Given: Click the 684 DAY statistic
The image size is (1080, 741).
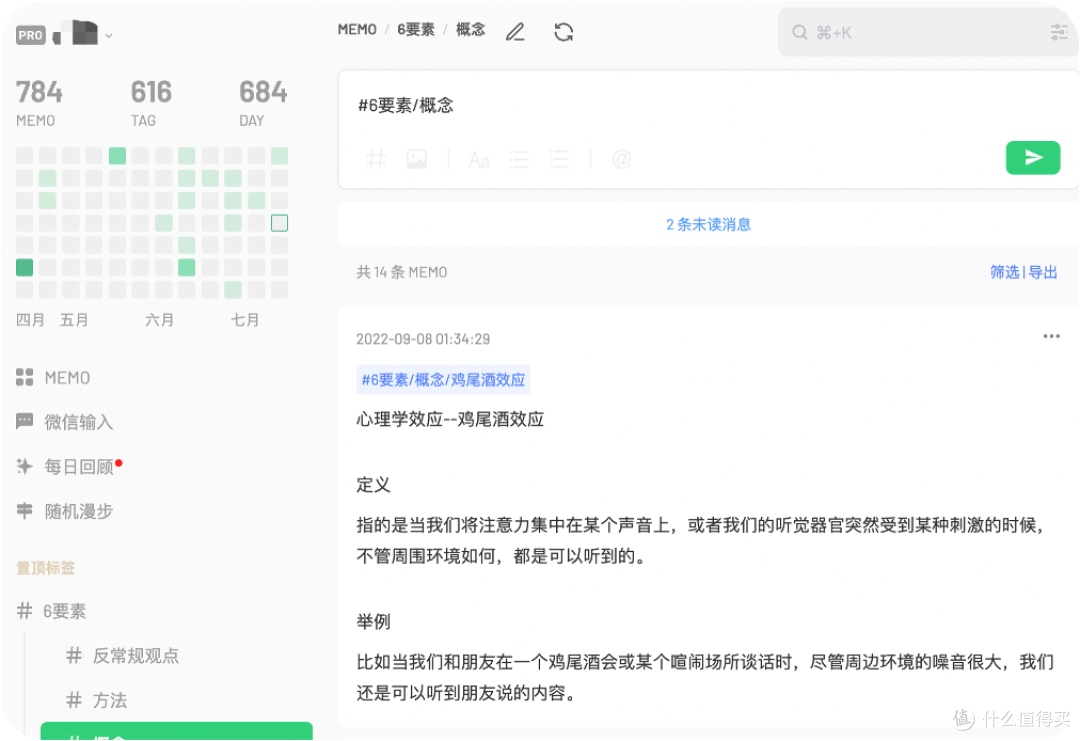Looking at the screenshot, I should pos(262,103).
